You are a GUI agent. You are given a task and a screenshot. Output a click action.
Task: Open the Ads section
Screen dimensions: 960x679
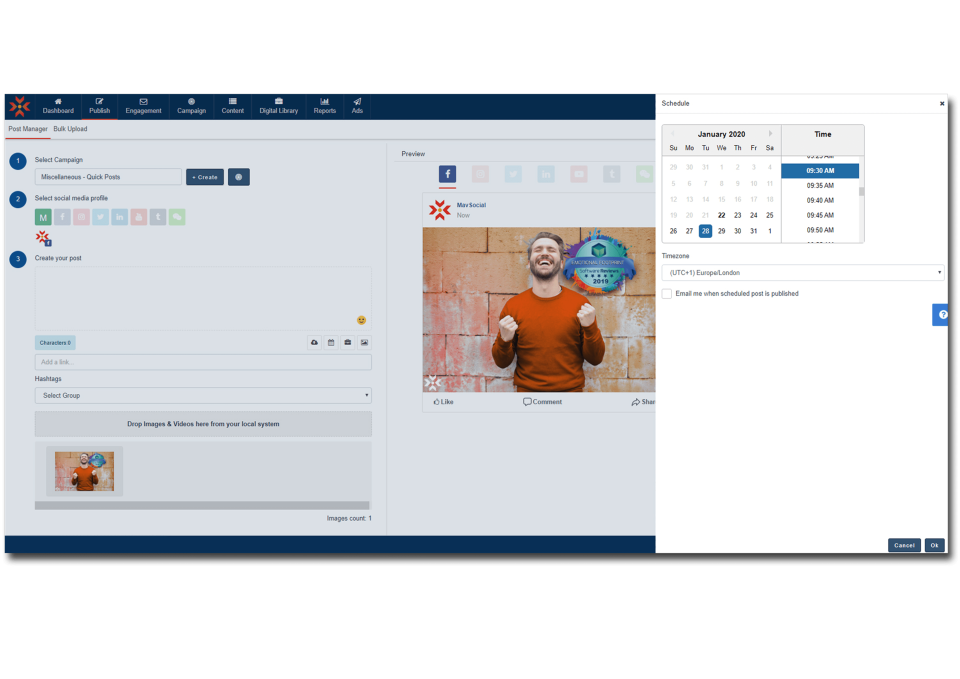[357, 107]
